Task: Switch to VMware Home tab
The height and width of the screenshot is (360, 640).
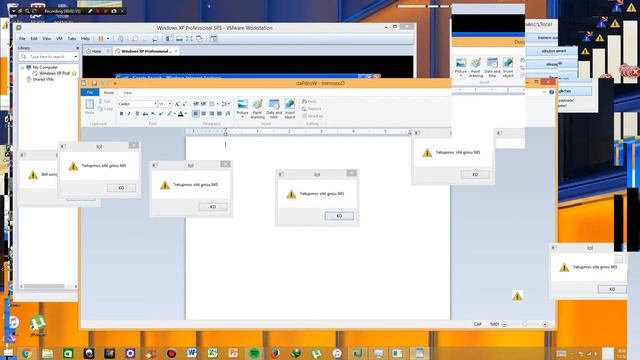Action: 97,51
